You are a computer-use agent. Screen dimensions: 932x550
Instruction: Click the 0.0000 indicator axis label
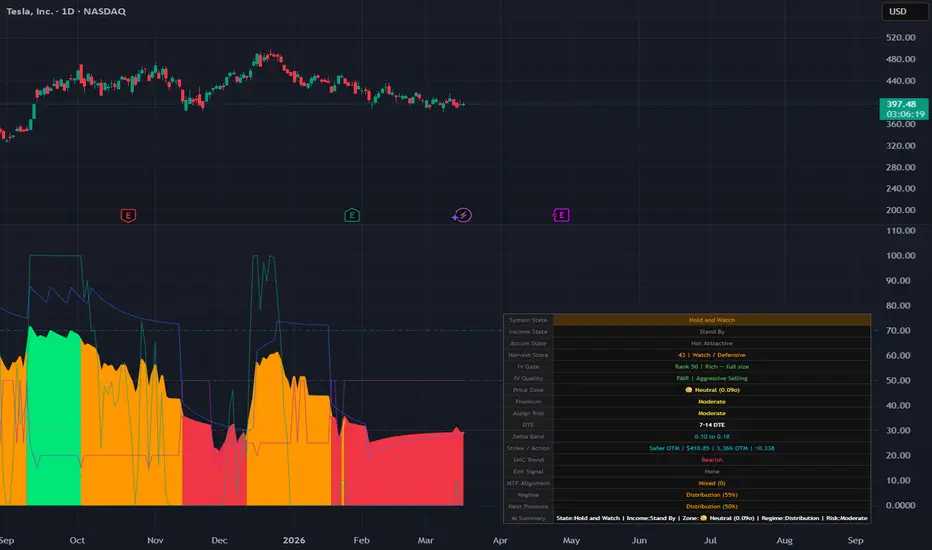coord(900,505)
